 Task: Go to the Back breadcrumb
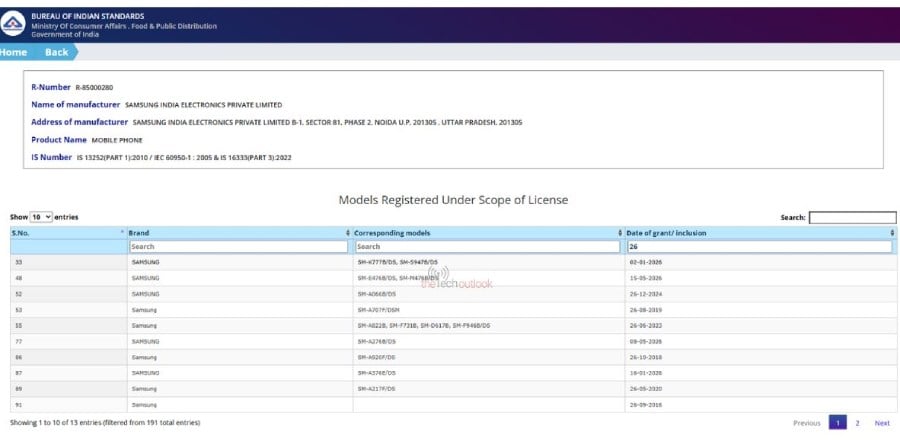tap(56, 52)
